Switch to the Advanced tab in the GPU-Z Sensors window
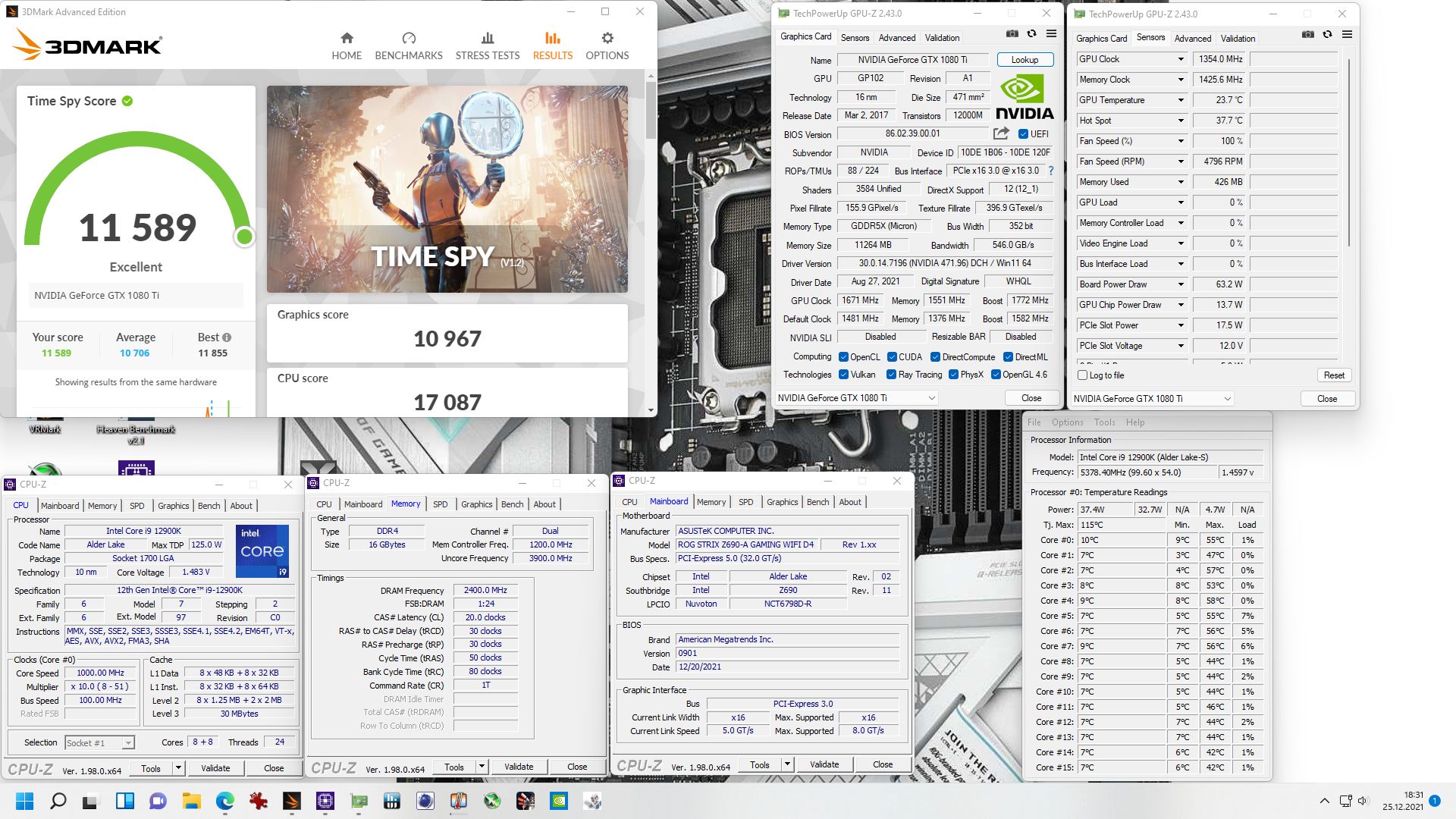The width and height of the screenshot is (1456, 819). [x=1193, y=39]
